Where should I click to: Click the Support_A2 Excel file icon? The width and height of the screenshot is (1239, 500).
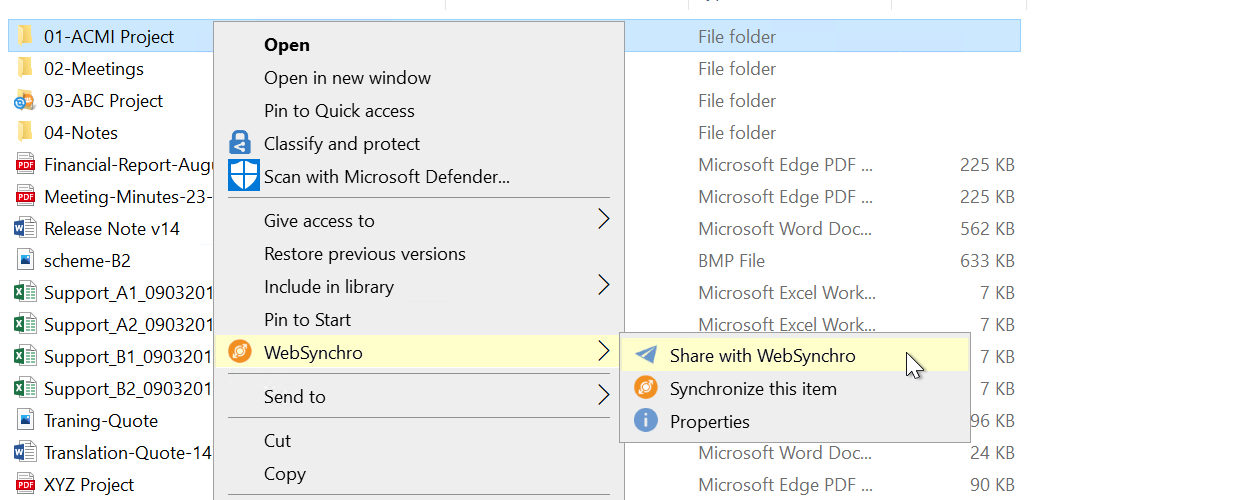[x=25, y=324]
